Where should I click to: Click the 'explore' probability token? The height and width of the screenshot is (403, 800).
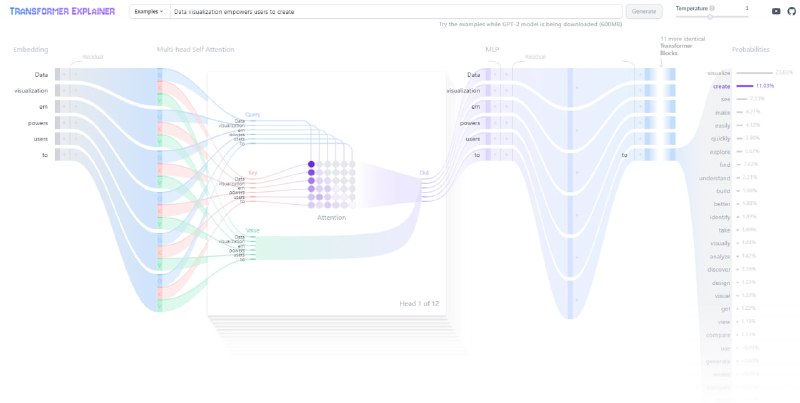[x=720, y=152]
